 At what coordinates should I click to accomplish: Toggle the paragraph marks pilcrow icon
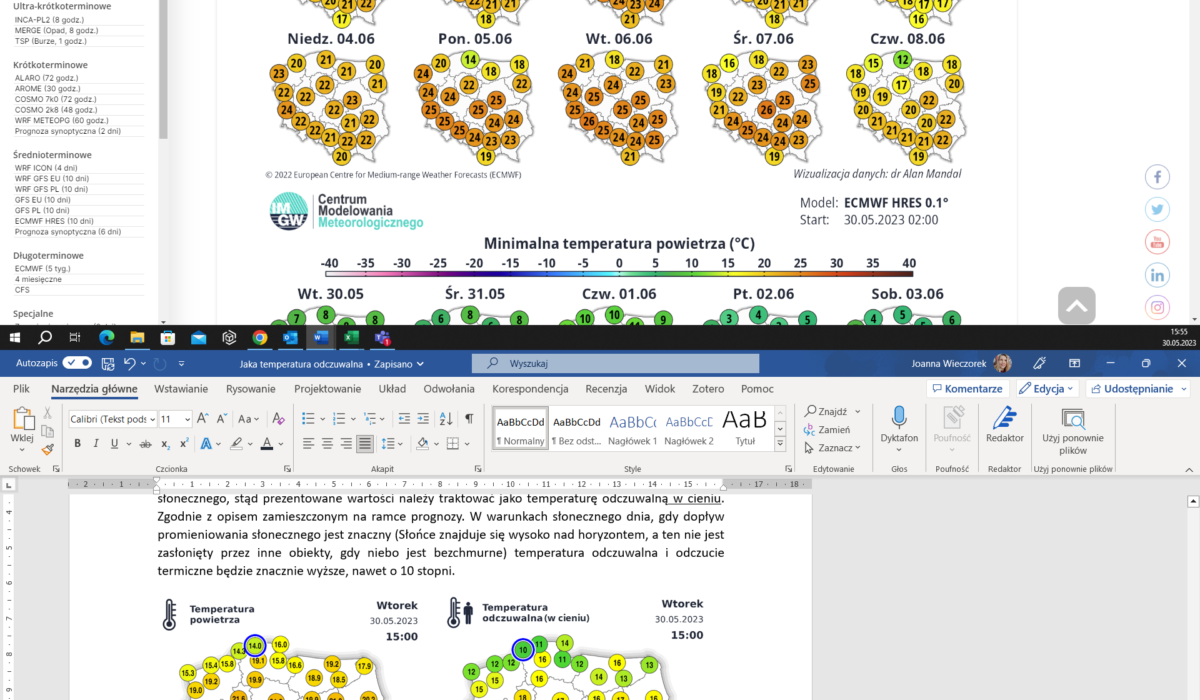tap(469, 419)
